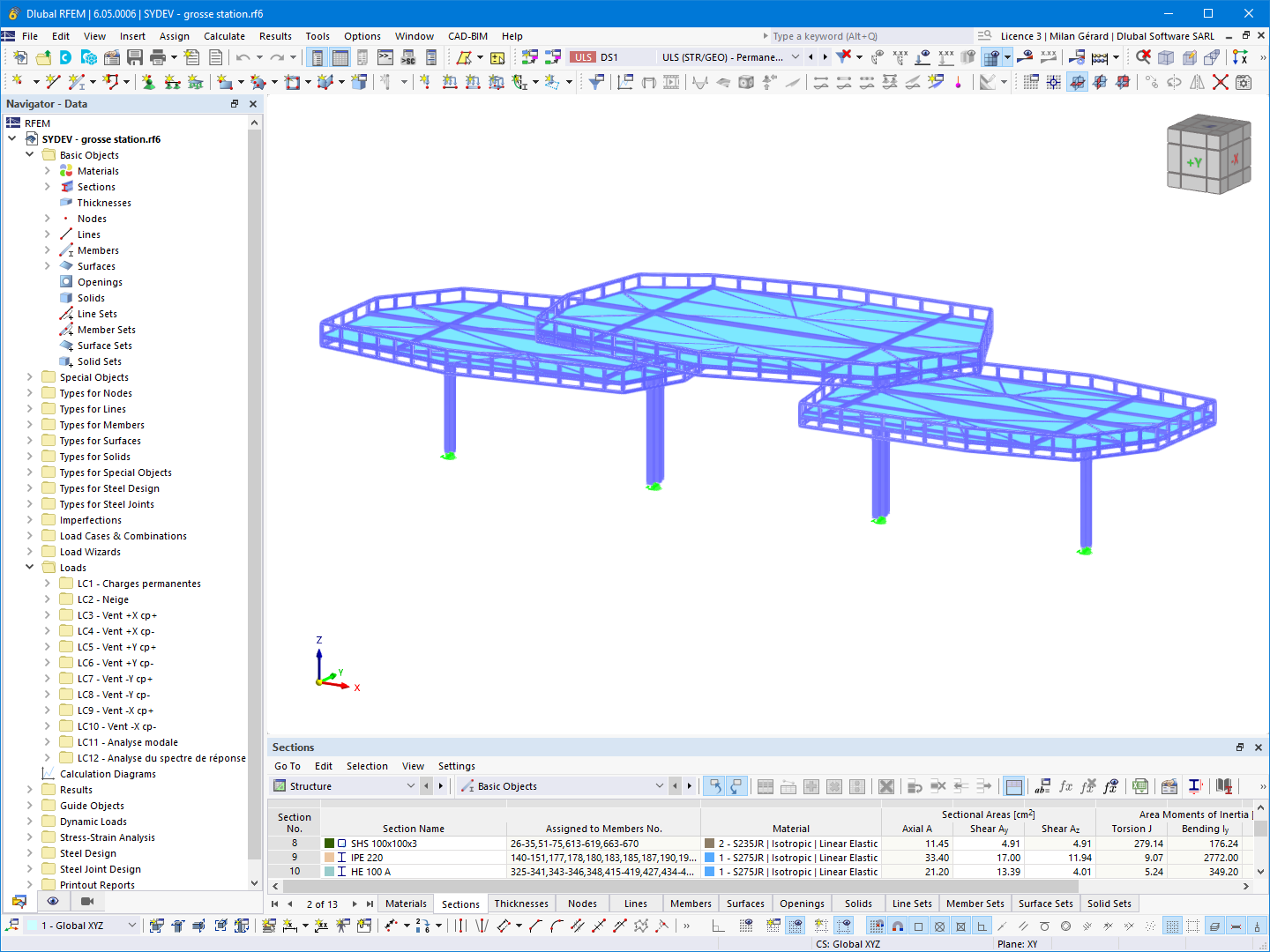Click the mirror tool icon
This screenshot has width=1270, height=952.
pyautogui.click(x=1197, y=82)
